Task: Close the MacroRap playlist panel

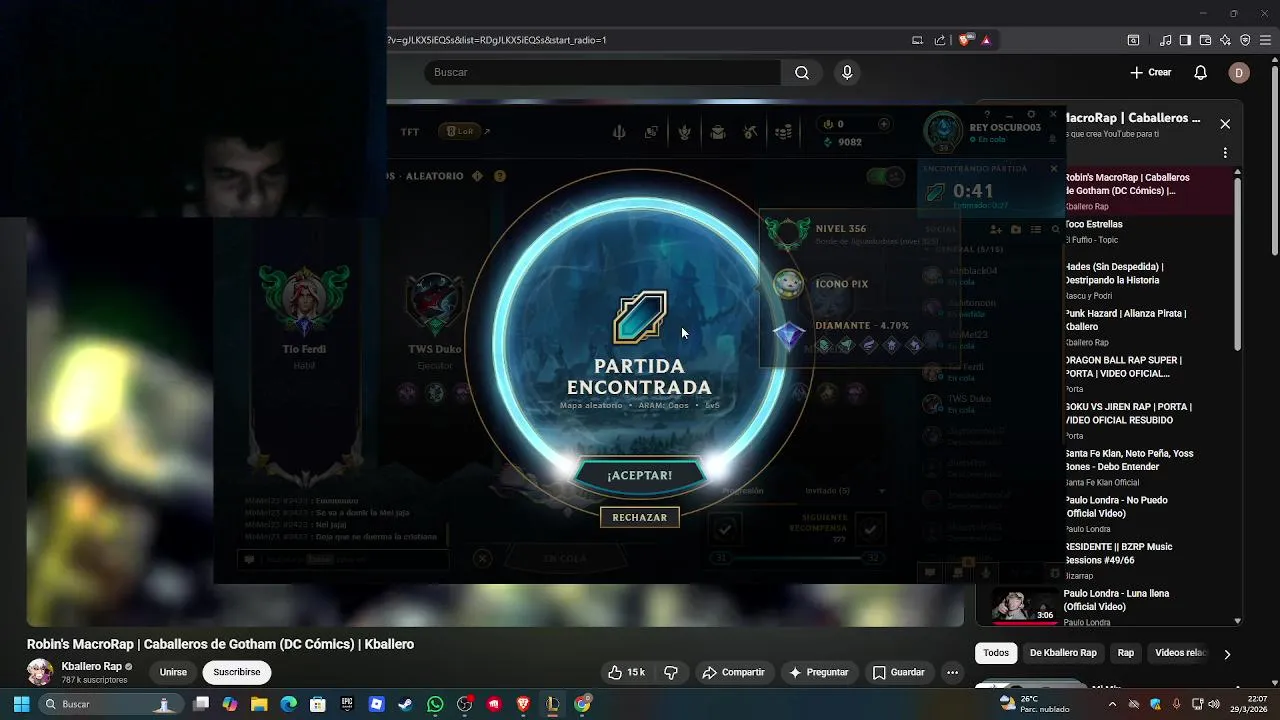Action: point(1225,124)
